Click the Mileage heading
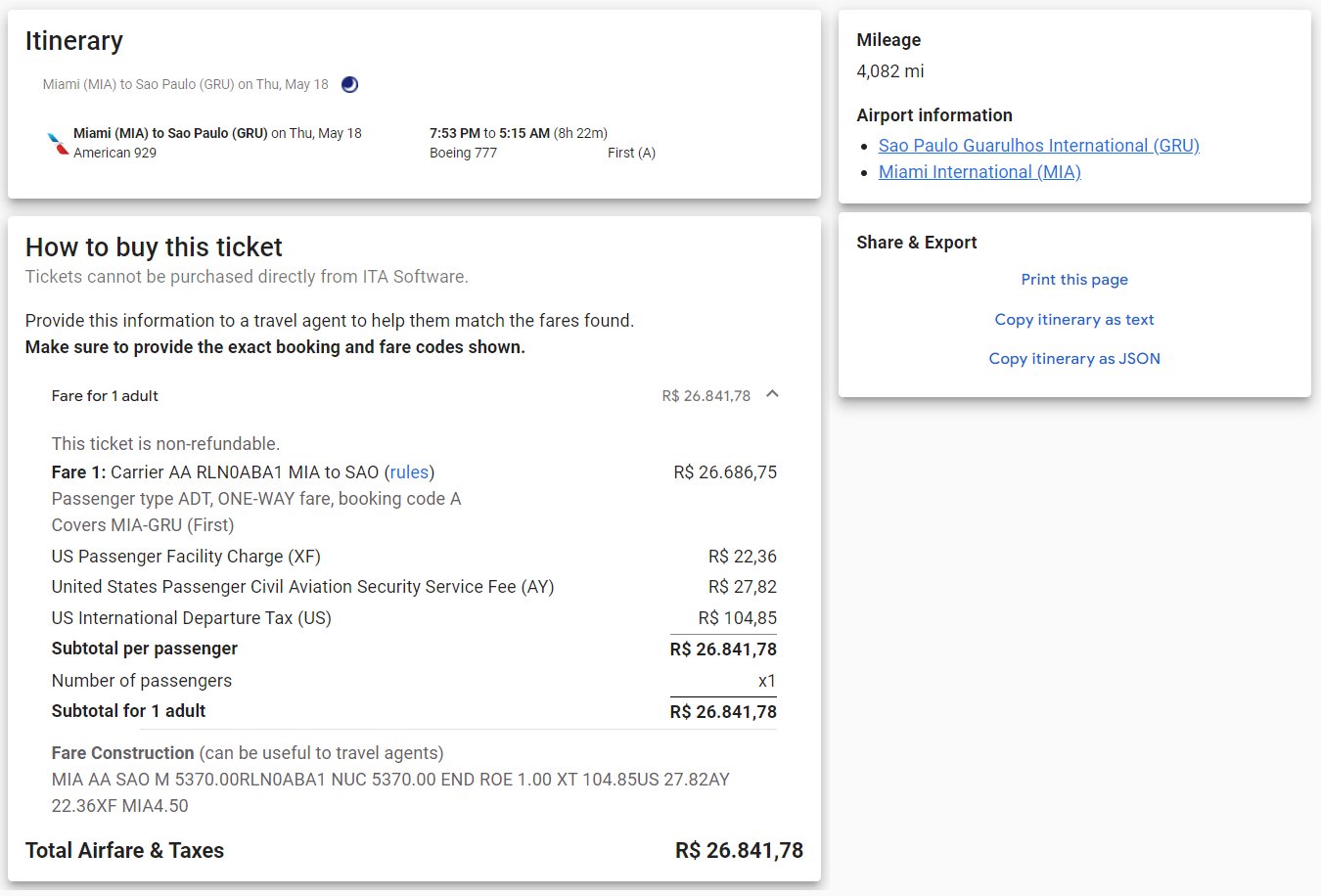The width and height of the screenshot is (1321, 896). point(888,40)
